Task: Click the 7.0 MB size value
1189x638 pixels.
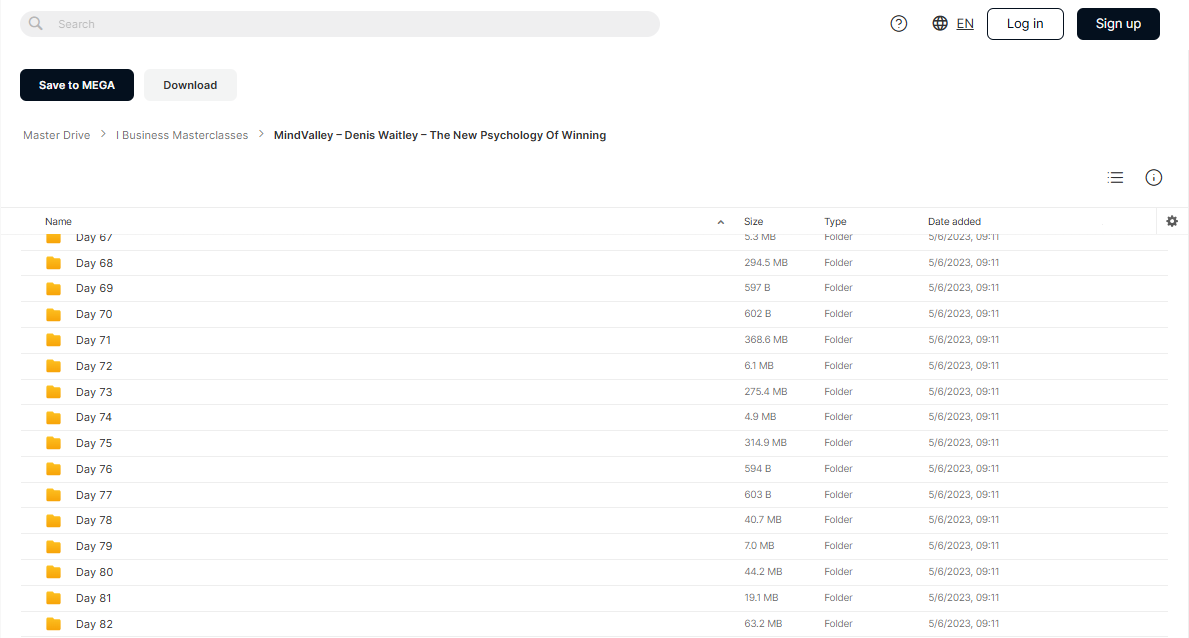Action: coord(759,545)
